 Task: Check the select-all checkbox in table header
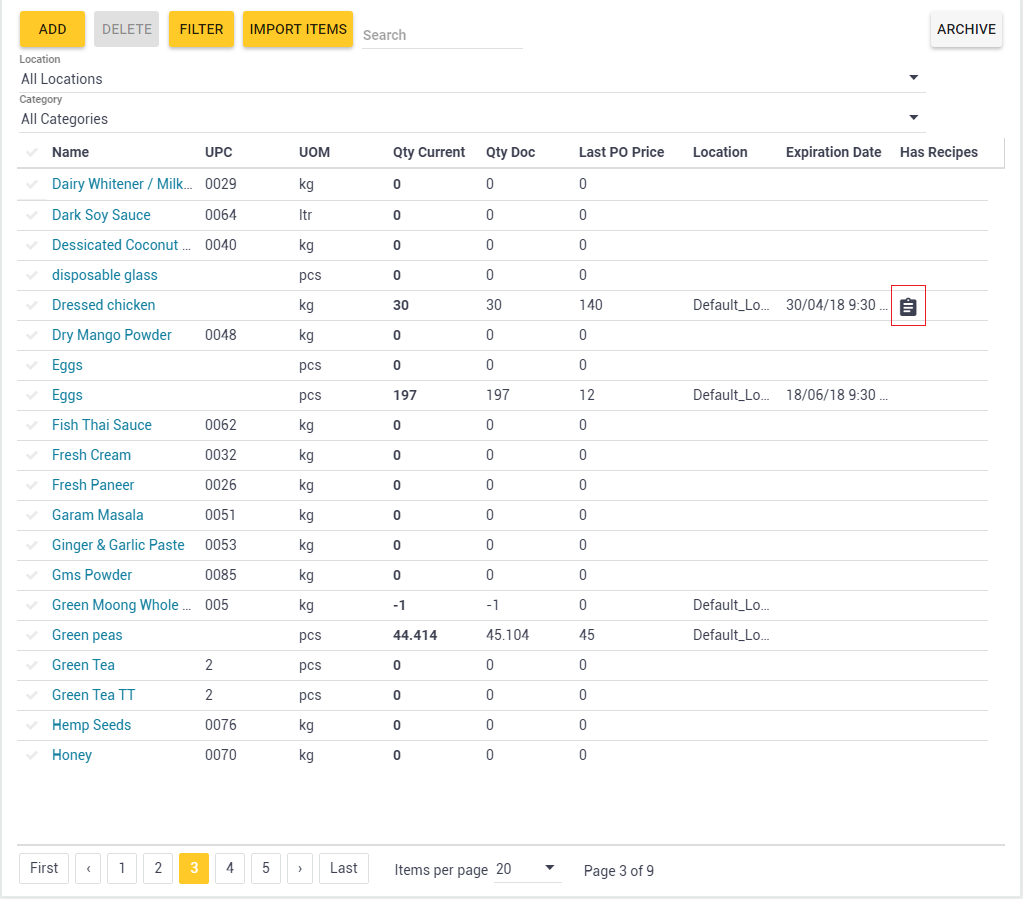pyautogui.click(x=31, y=152)
